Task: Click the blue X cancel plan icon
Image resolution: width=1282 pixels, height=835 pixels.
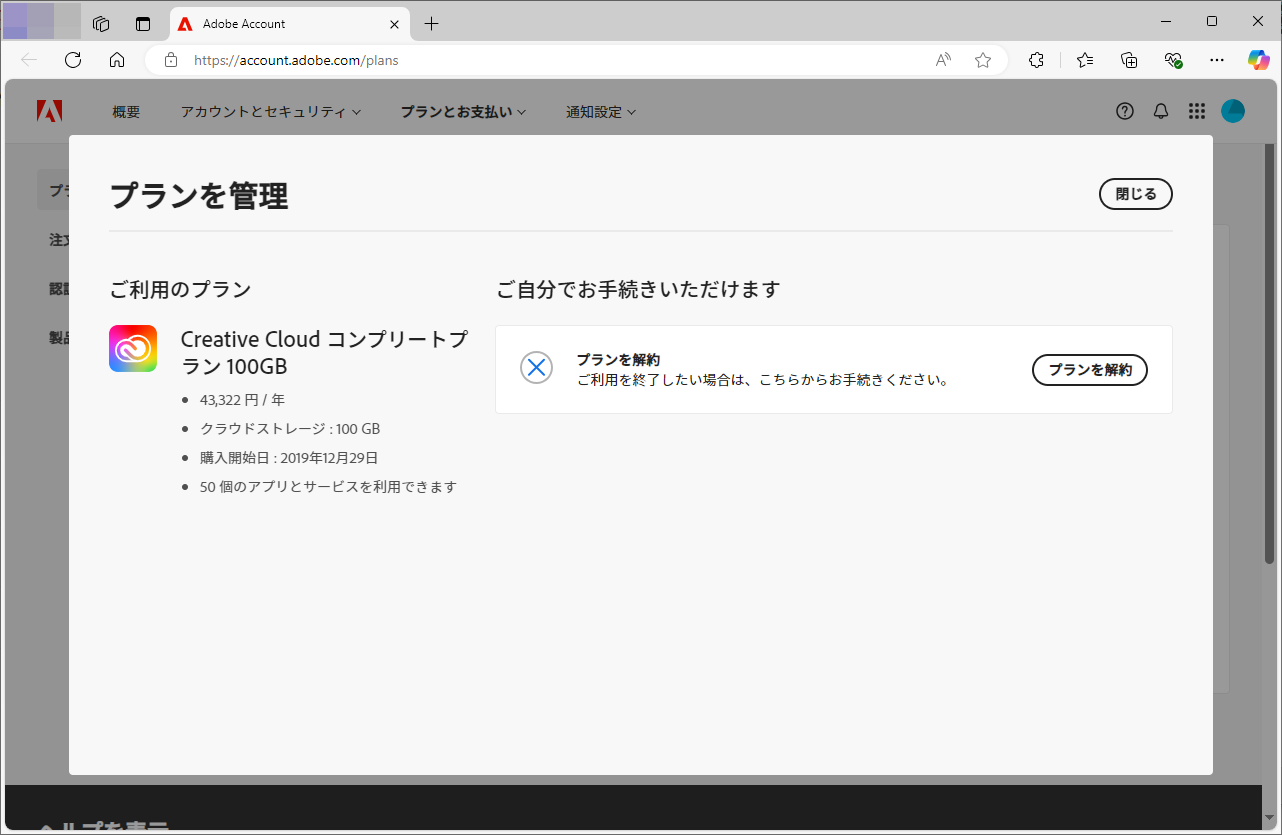Action: coord(537,368)
